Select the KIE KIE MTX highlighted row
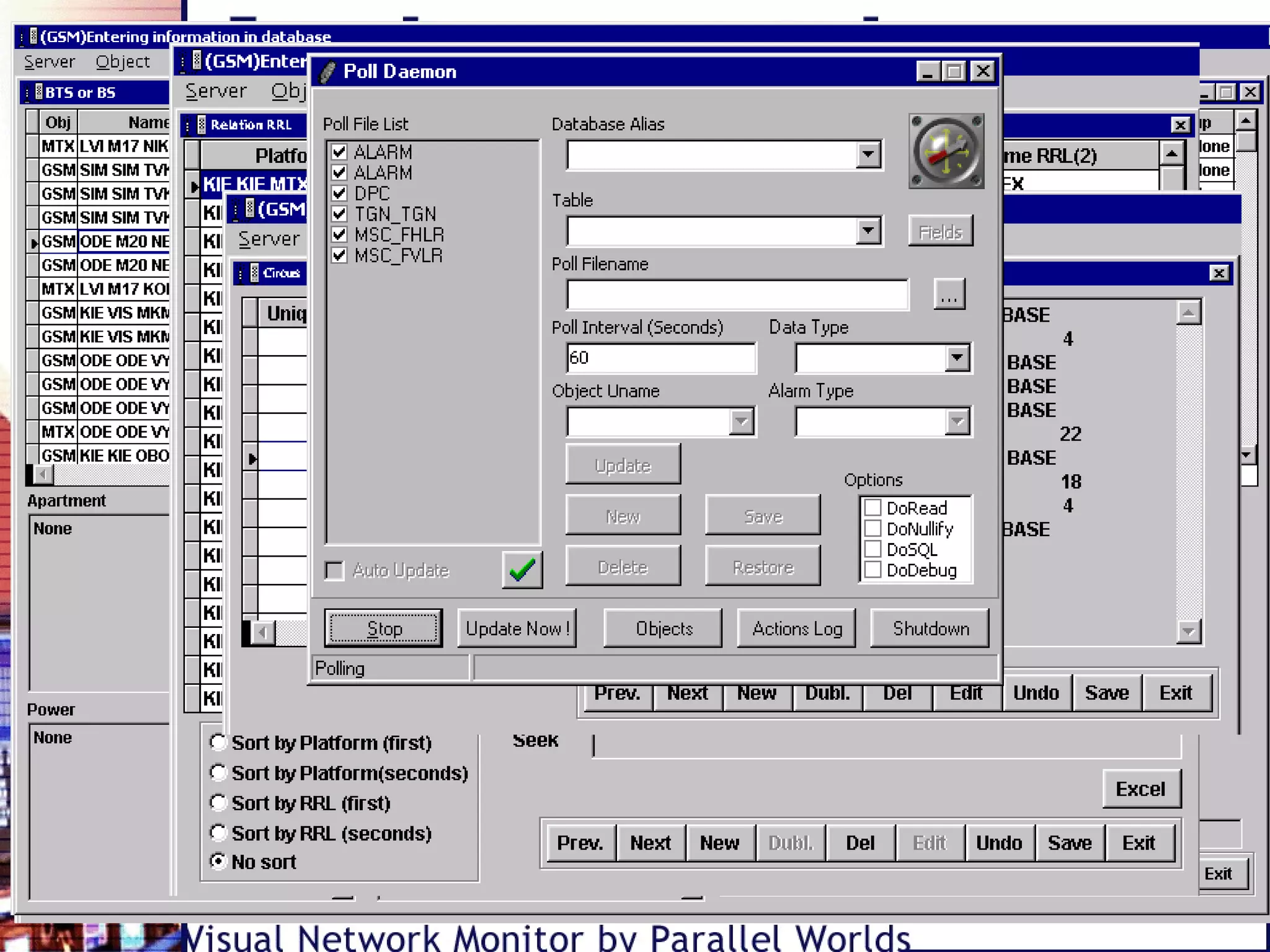Screen dimensions: 1270x952 (x=254, y=183)
